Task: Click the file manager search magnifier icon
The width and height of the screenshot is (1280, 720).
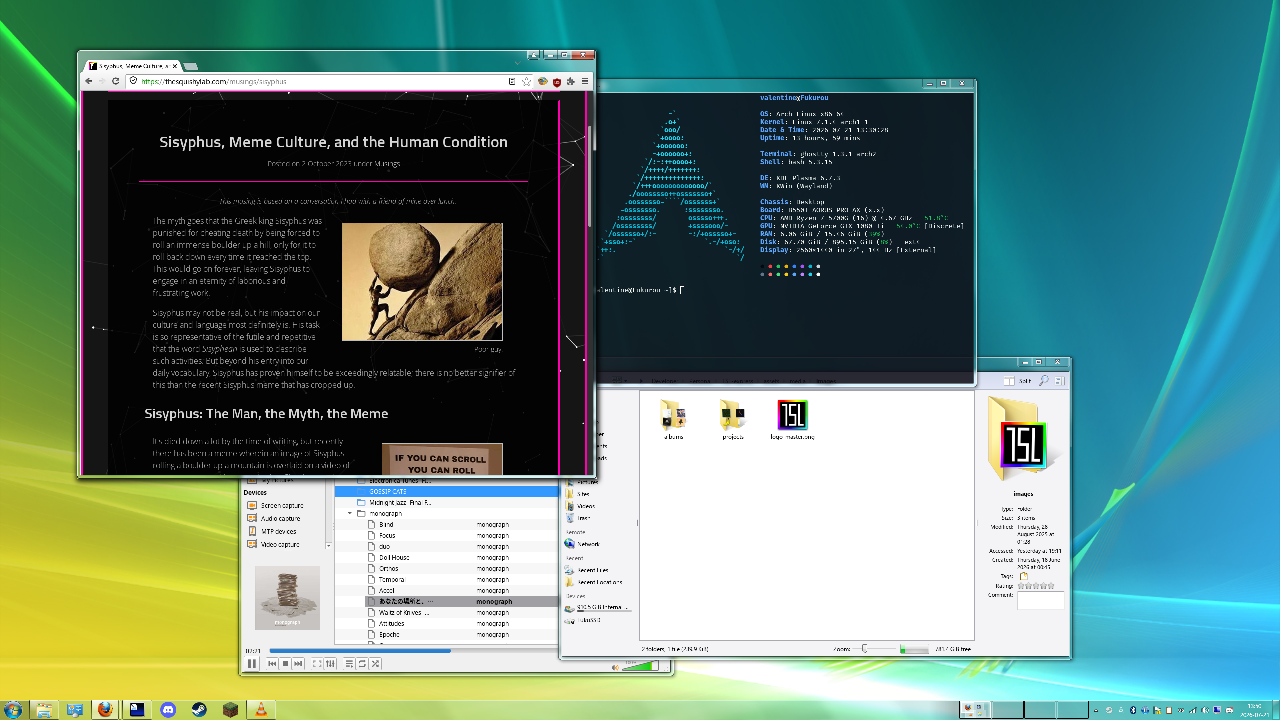Action: click(1043, 380)
